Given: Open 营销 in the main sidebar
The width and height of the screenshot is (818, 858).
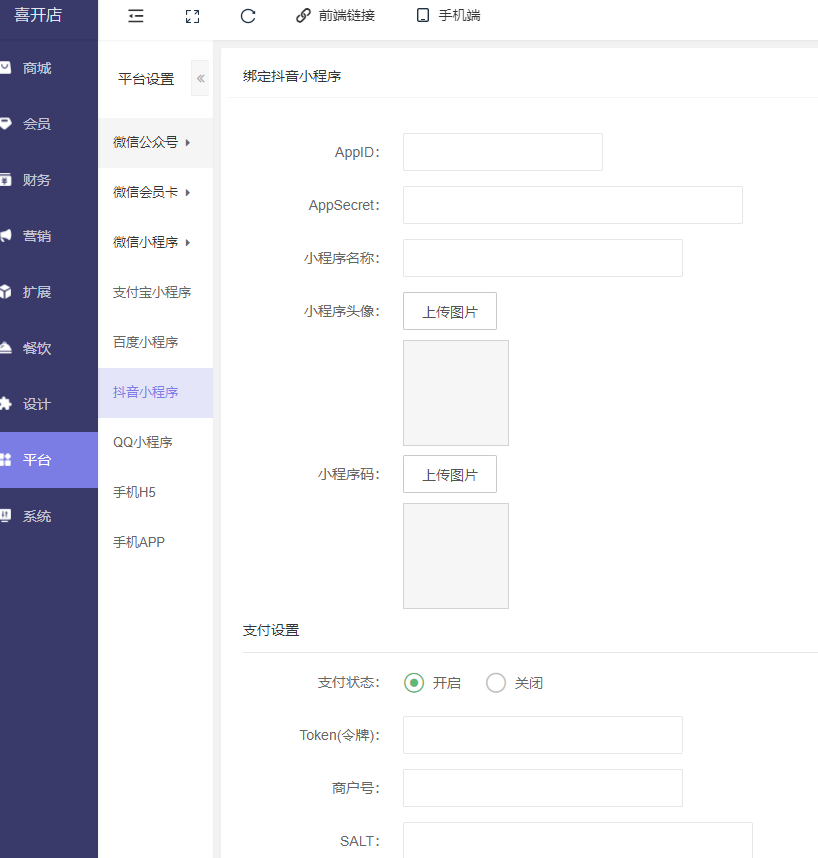Looking at the screenshot, I should coord(49,236).
